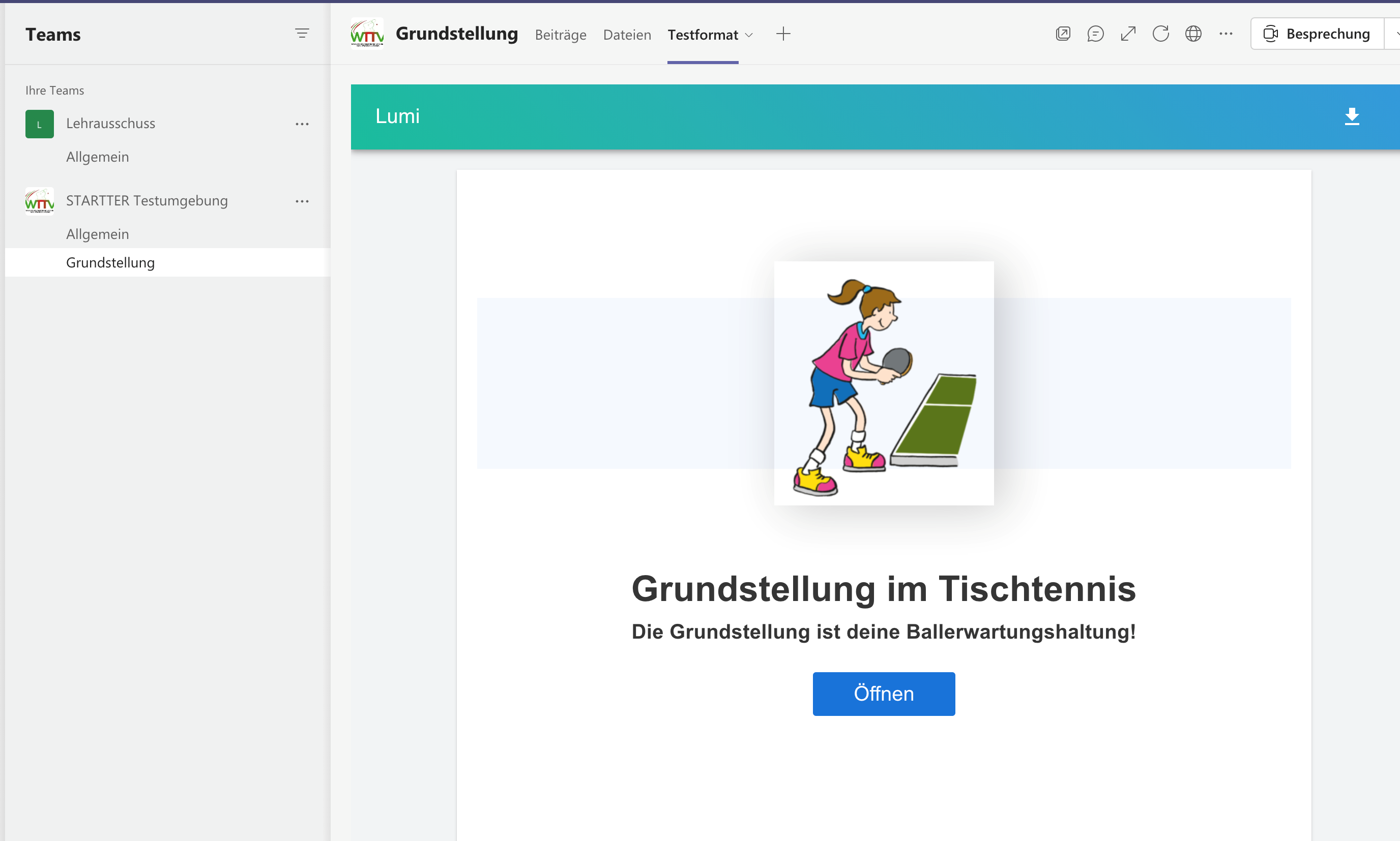
Task: Click the filter icon next to Teams
Action: (302, 34)
